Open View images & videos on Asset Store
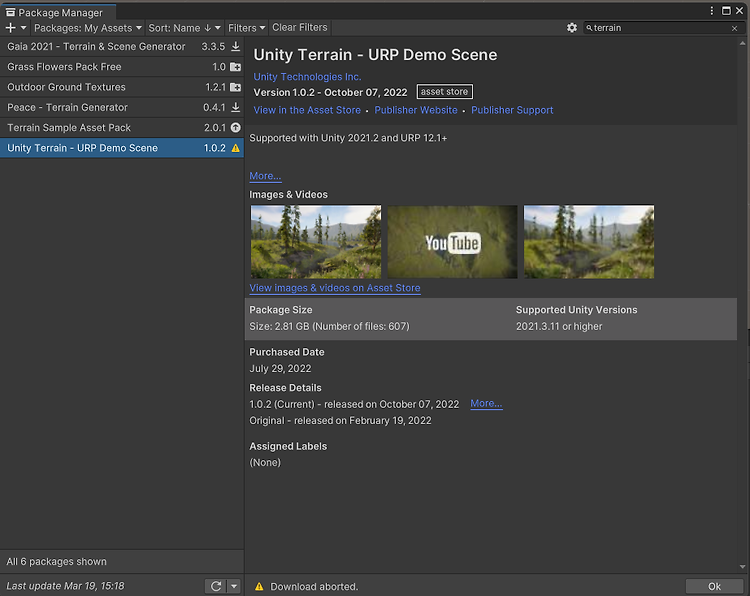This screenshot has width=750, height=596. tap(335, 288)
